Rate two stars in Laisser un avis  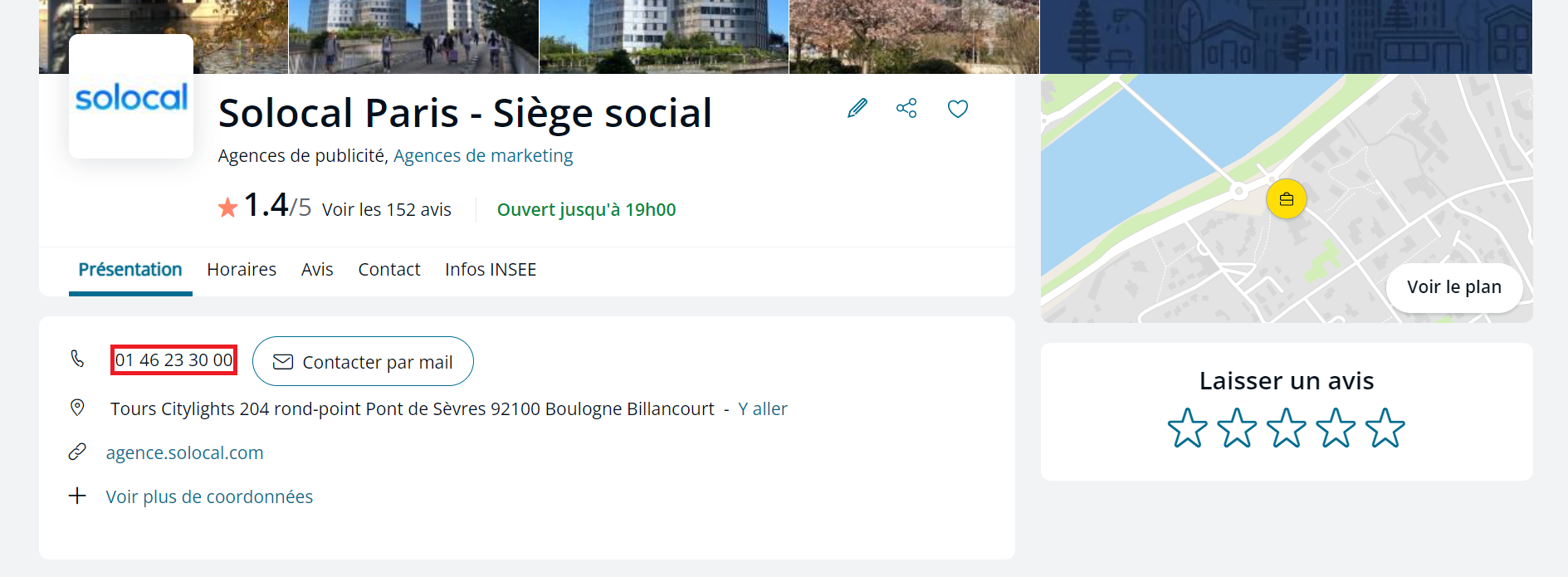pos(1238,428)
